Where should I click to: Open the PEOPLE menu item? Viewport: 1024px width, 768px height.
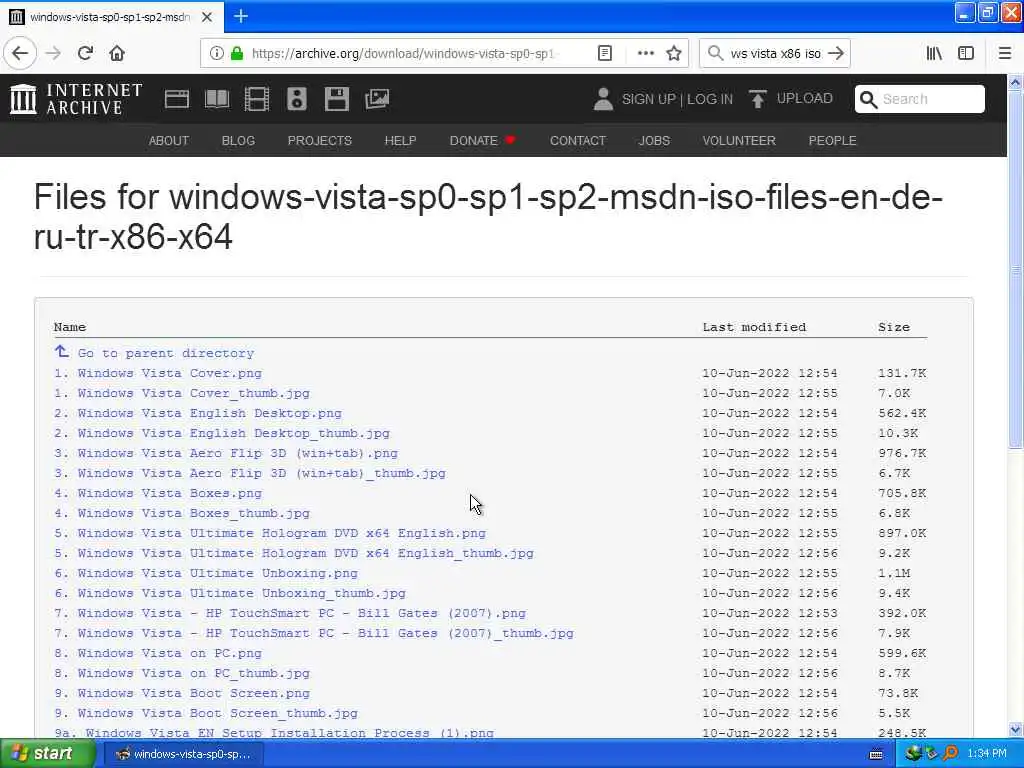coord(833,140)
